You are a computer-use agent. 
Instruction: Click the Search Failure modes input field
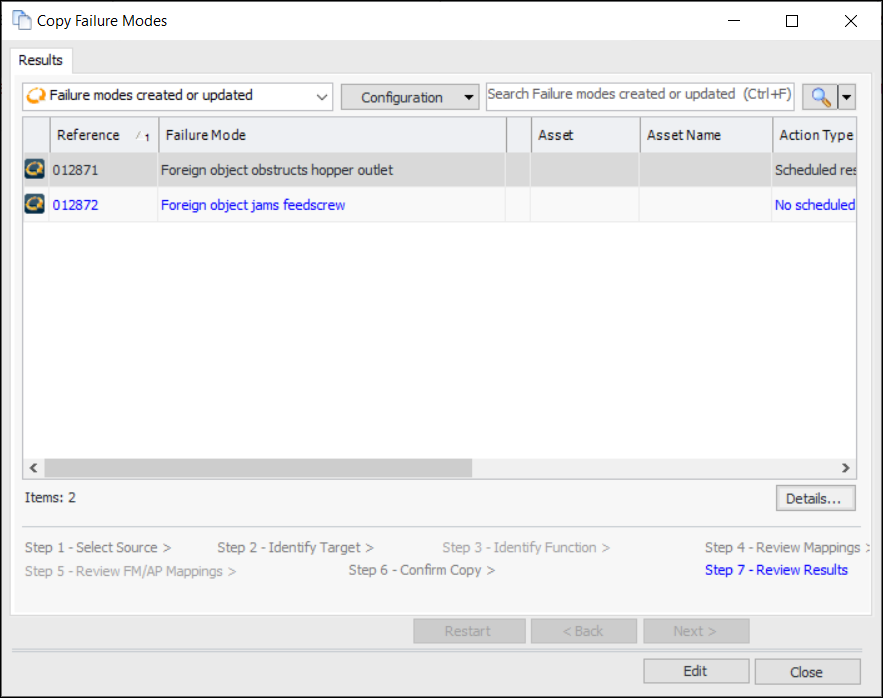click(640, 96)
